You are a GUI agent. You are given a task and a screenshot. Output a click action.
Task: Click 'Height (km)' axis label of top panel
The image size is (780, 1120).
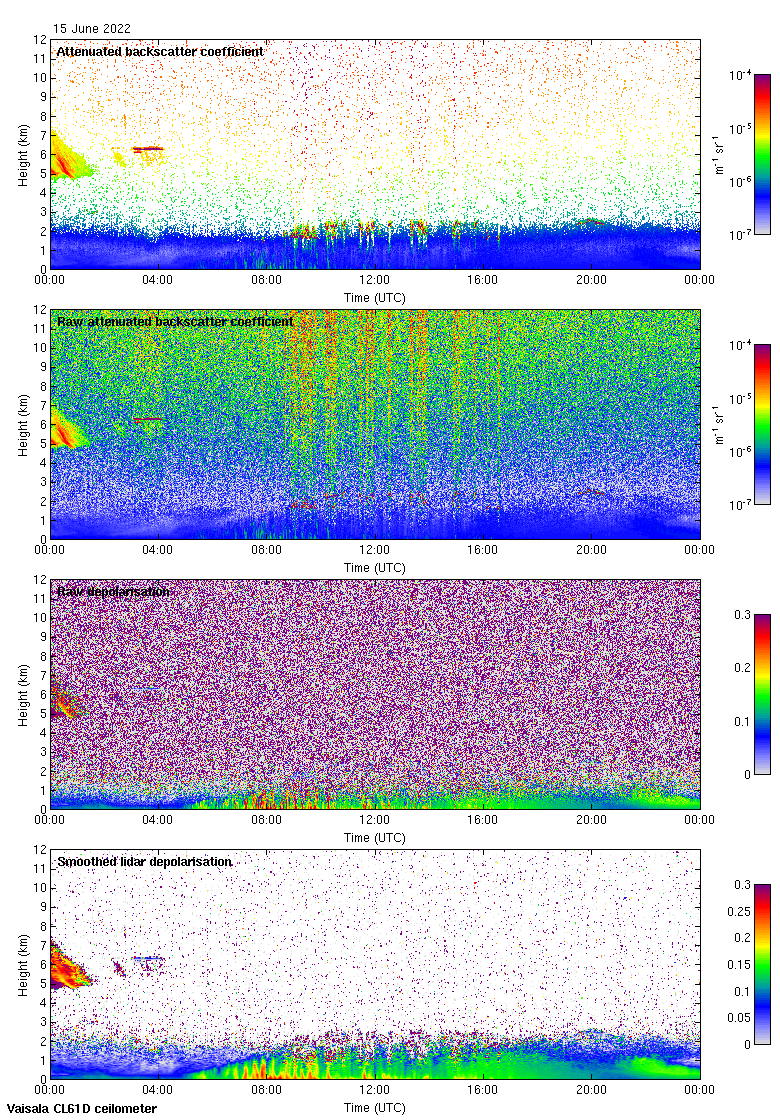23,154
